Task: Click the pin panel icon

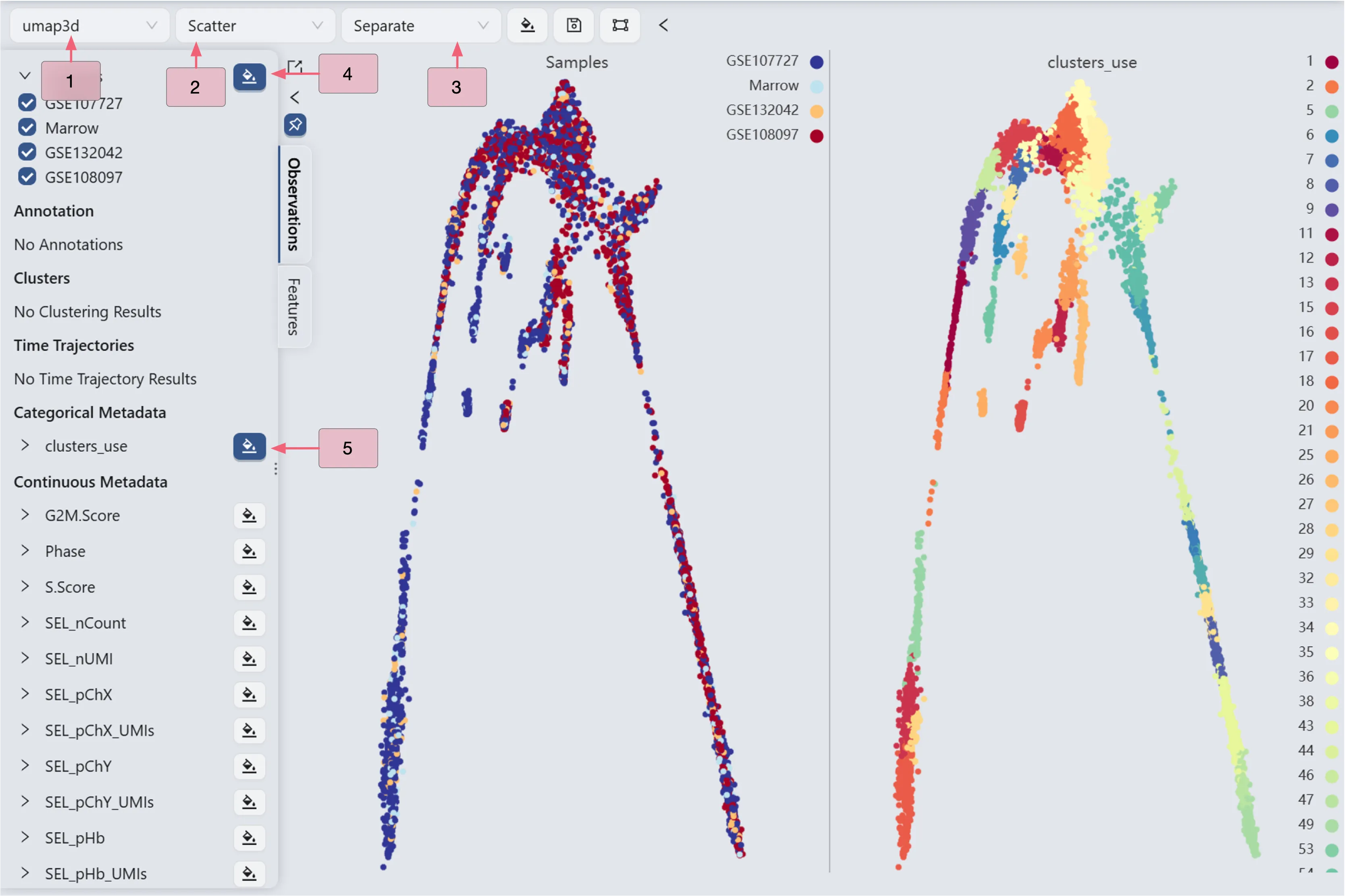Action: coord(295,125)
